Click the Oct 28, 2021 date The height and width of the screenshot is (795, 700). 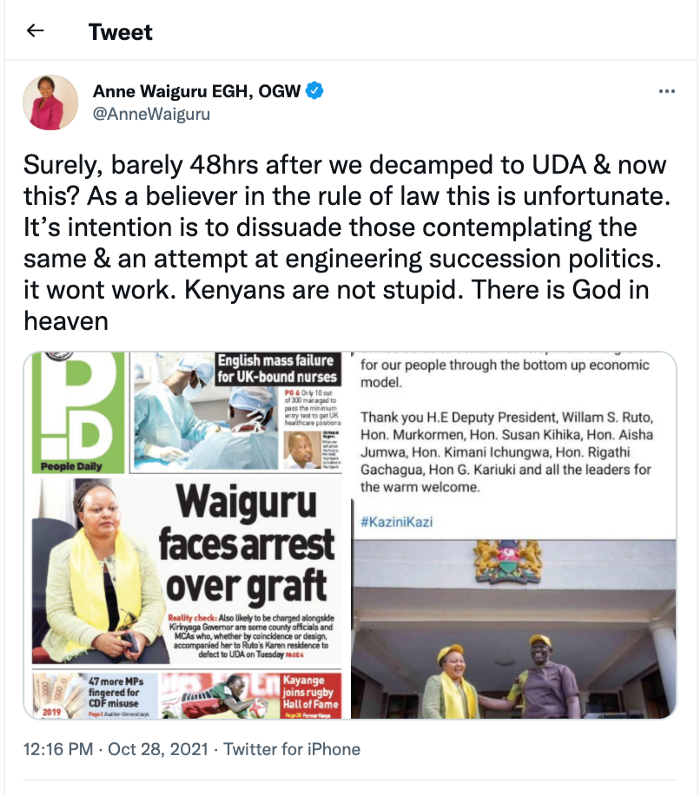click(158, 749)
